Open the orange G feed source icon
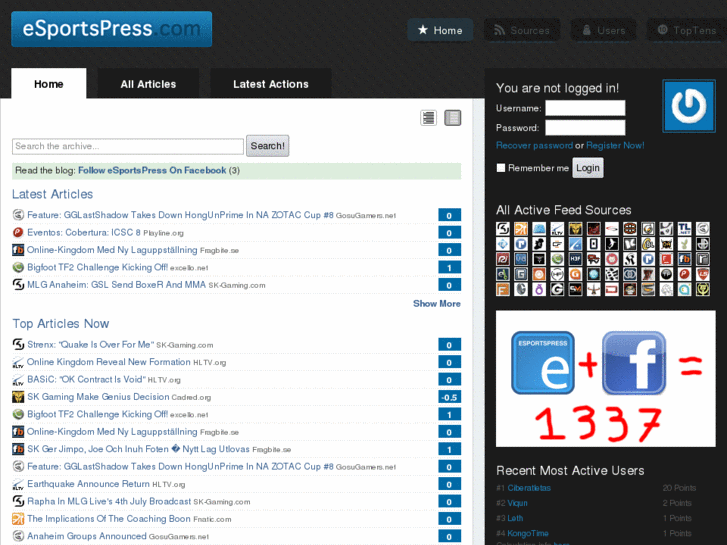This screenshot has height=545, width=727. pyautogui.click(x=575, y=274)
